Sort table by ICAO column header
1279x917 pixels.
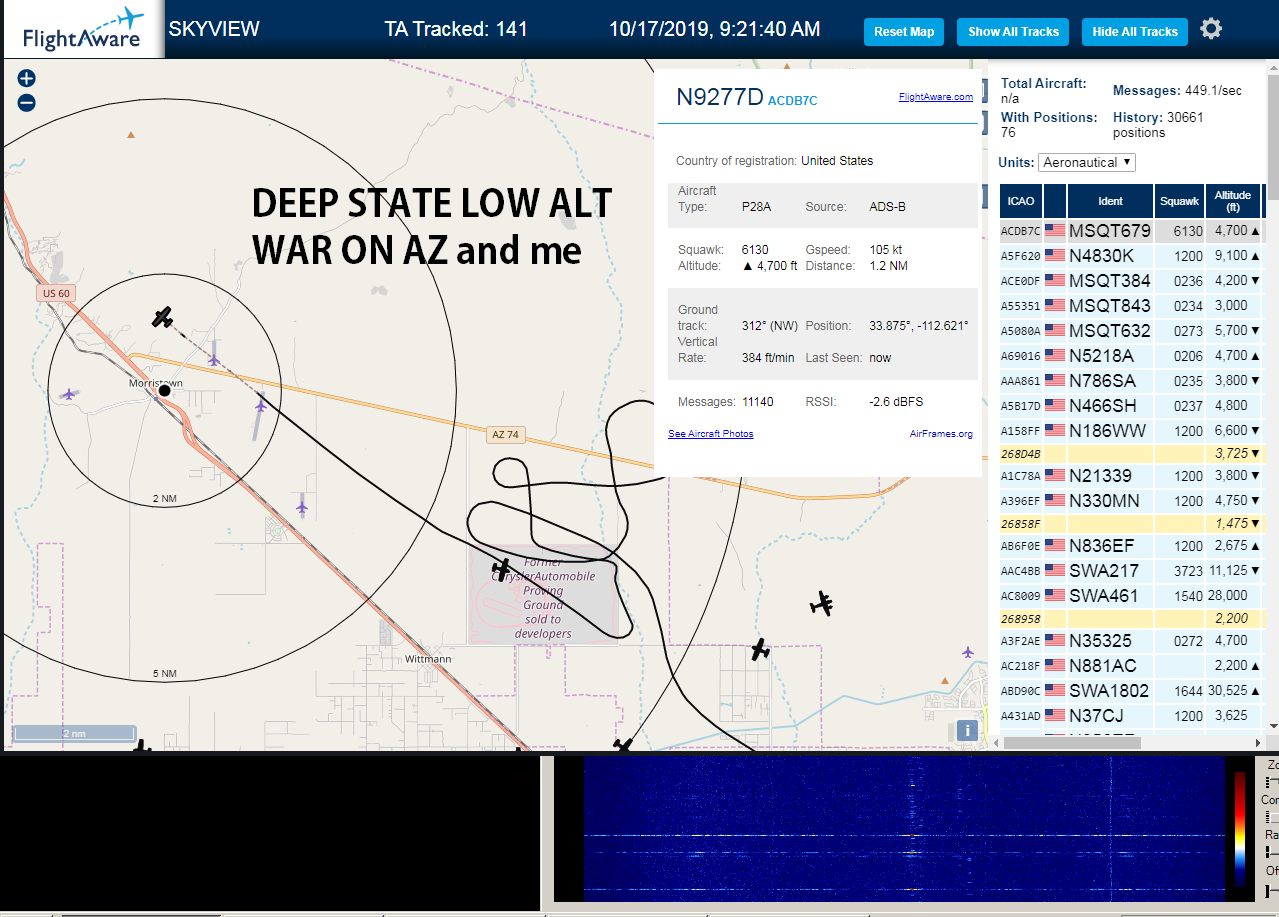pos(1021,201)
